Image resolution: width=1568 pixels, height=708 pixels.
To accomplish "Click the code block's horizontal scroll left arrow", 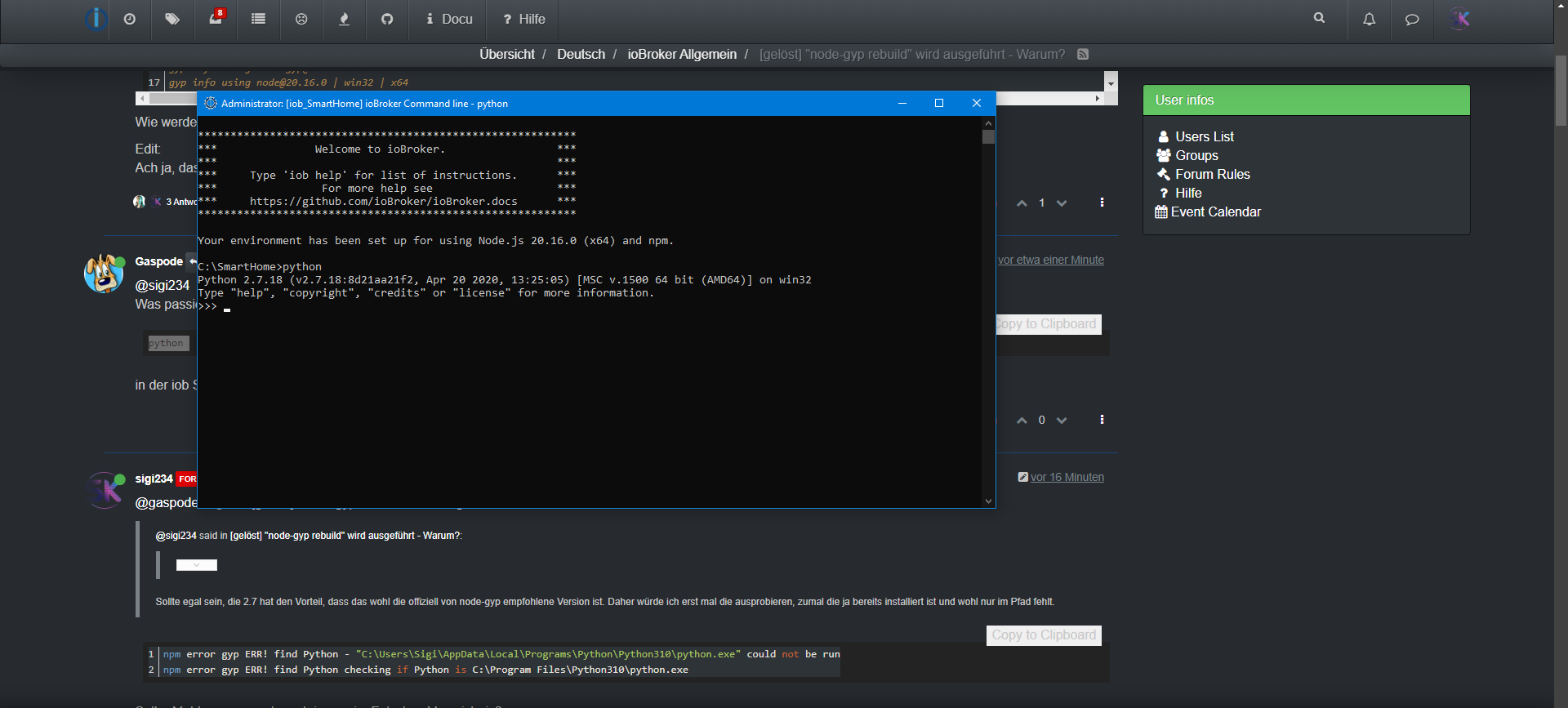I will click(x=142, y=98).
